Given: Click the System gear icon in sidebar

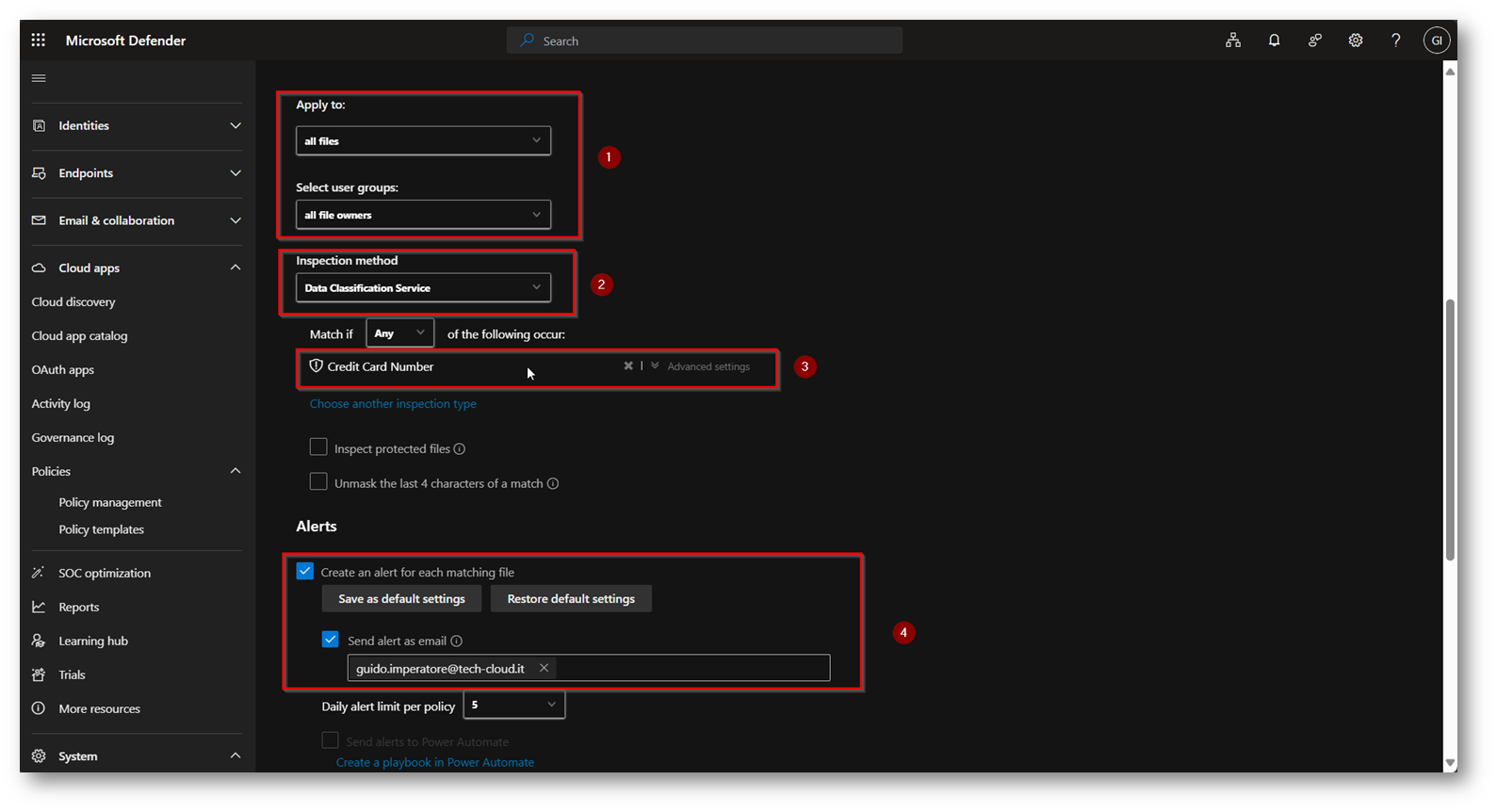Looking at the screenshot, I should pos(39,755).
